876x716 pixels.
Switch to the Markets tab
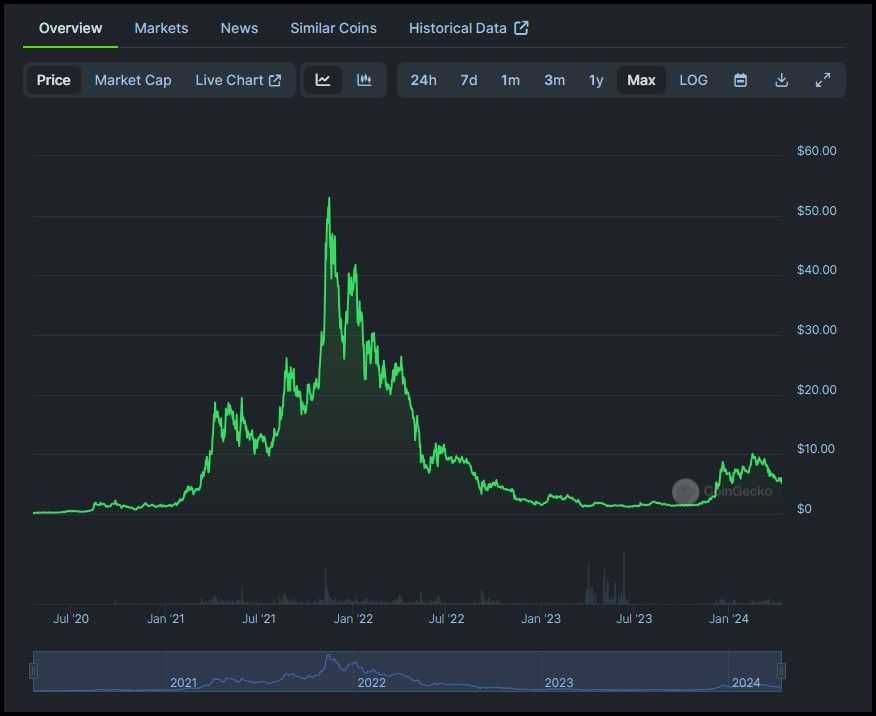[161, 28]
